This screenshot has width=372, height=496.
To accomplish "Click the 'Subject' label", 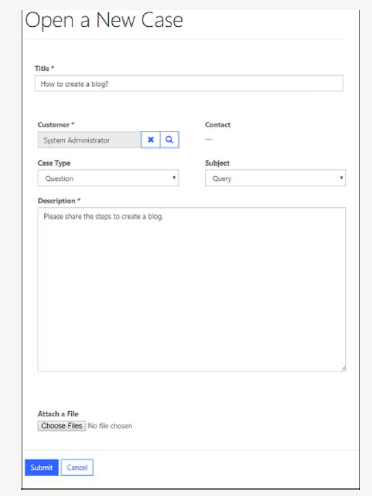I will [x=217, y=163].
